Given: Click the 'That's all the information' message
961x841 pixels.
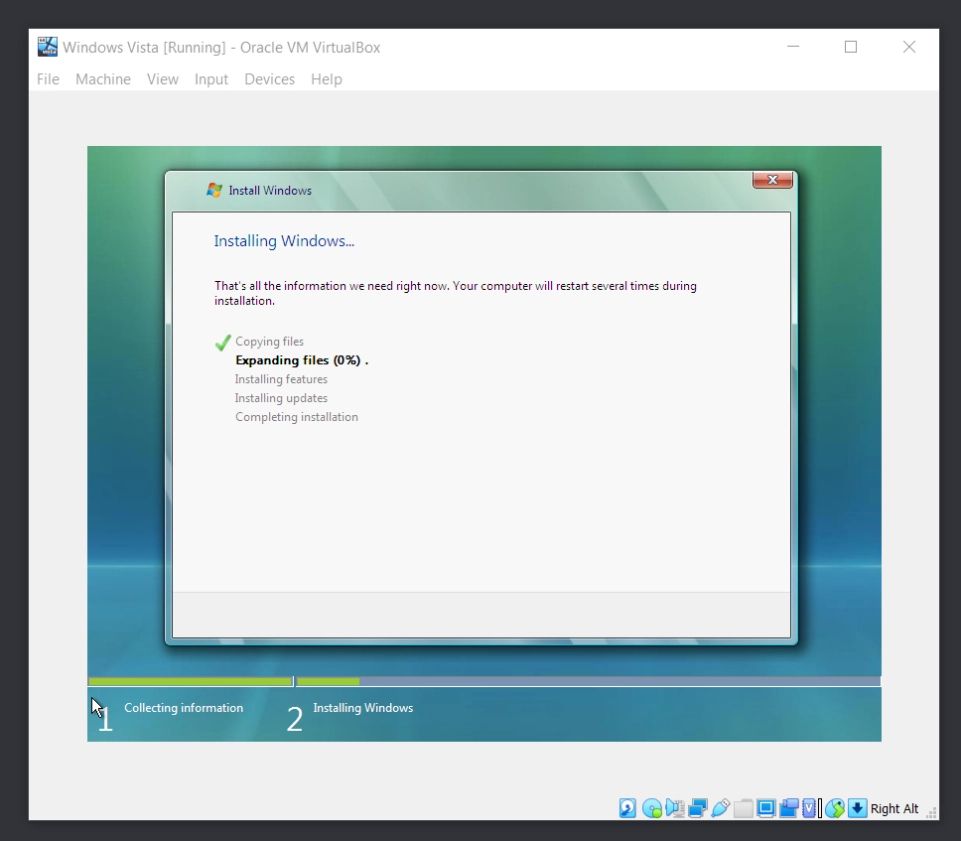Looking at the screenshot, I should click(455, 293).
